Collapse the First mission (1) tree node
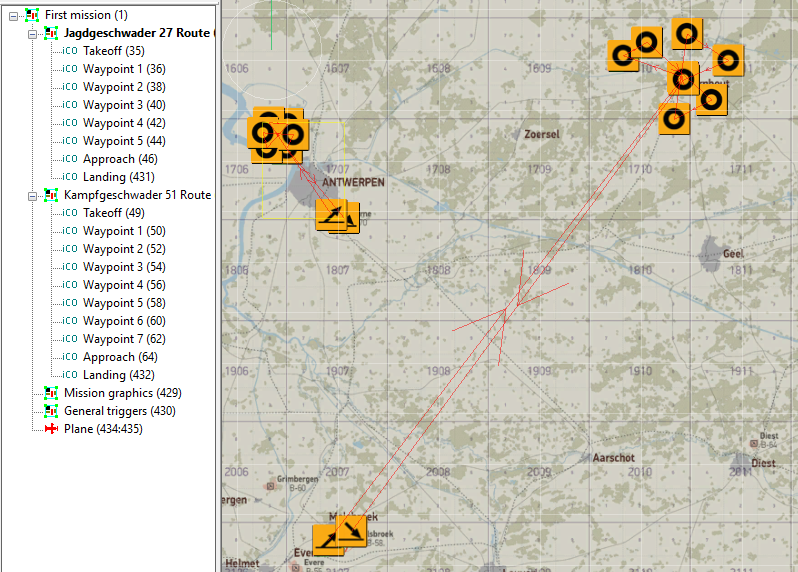This screenshot has height=572, width=798. pyautogui.click(x=14, y=16)
